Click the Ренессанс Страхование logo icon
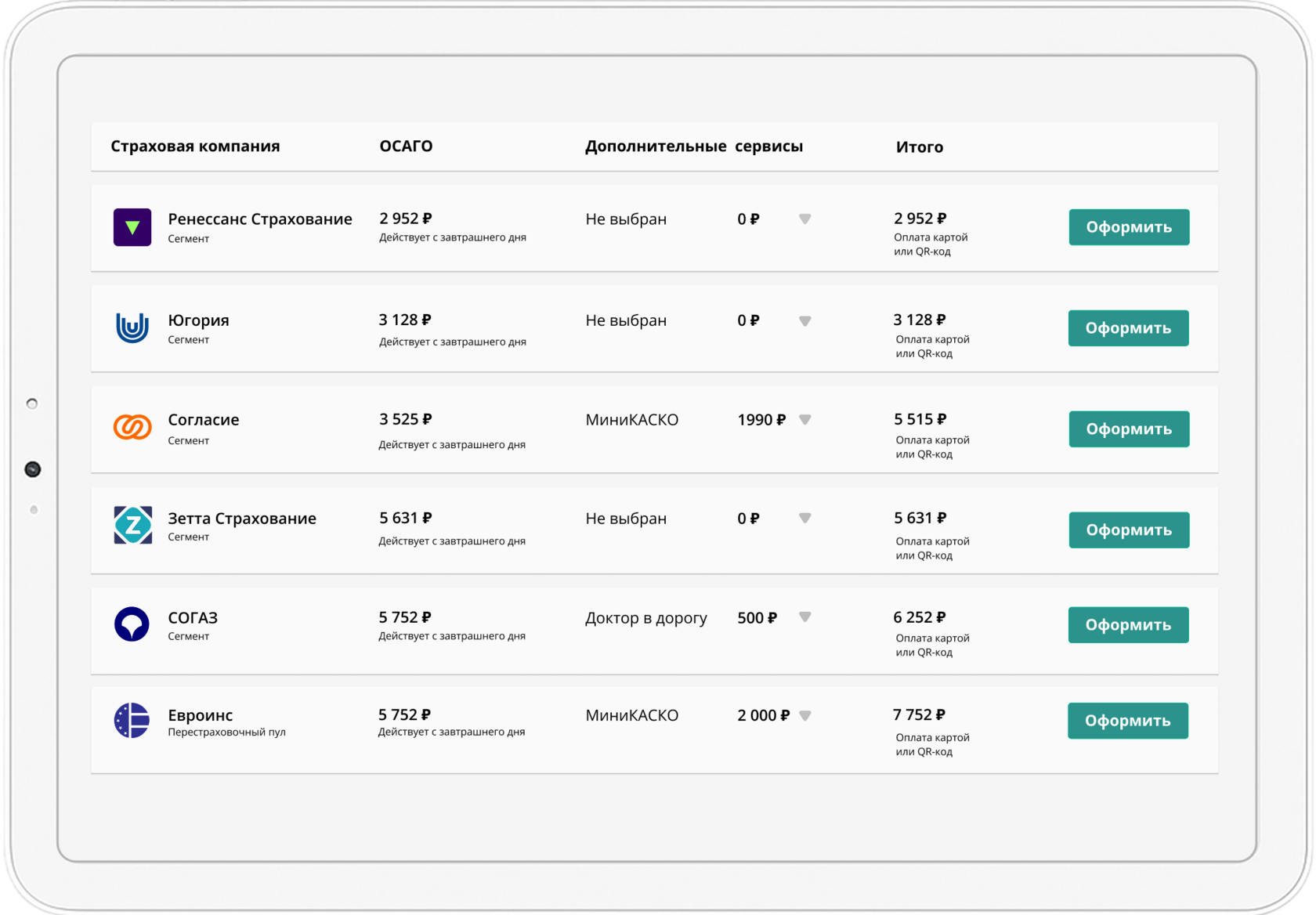Image resolution: width=1316 pixels, height=915 pixels. [132, 227]
